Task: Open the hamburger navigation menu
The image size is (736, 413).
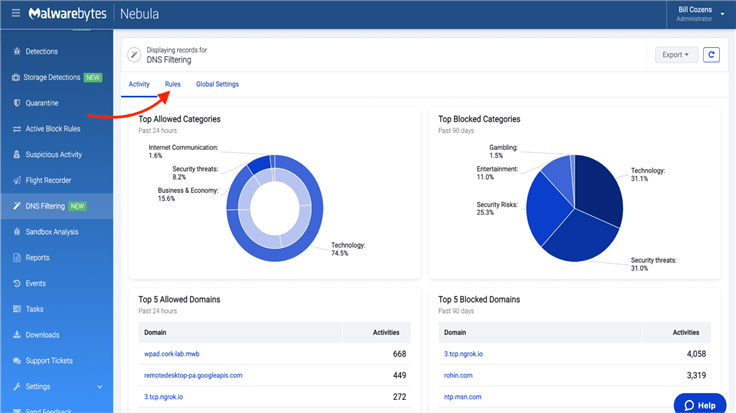Action: click(x=16, y=13)
